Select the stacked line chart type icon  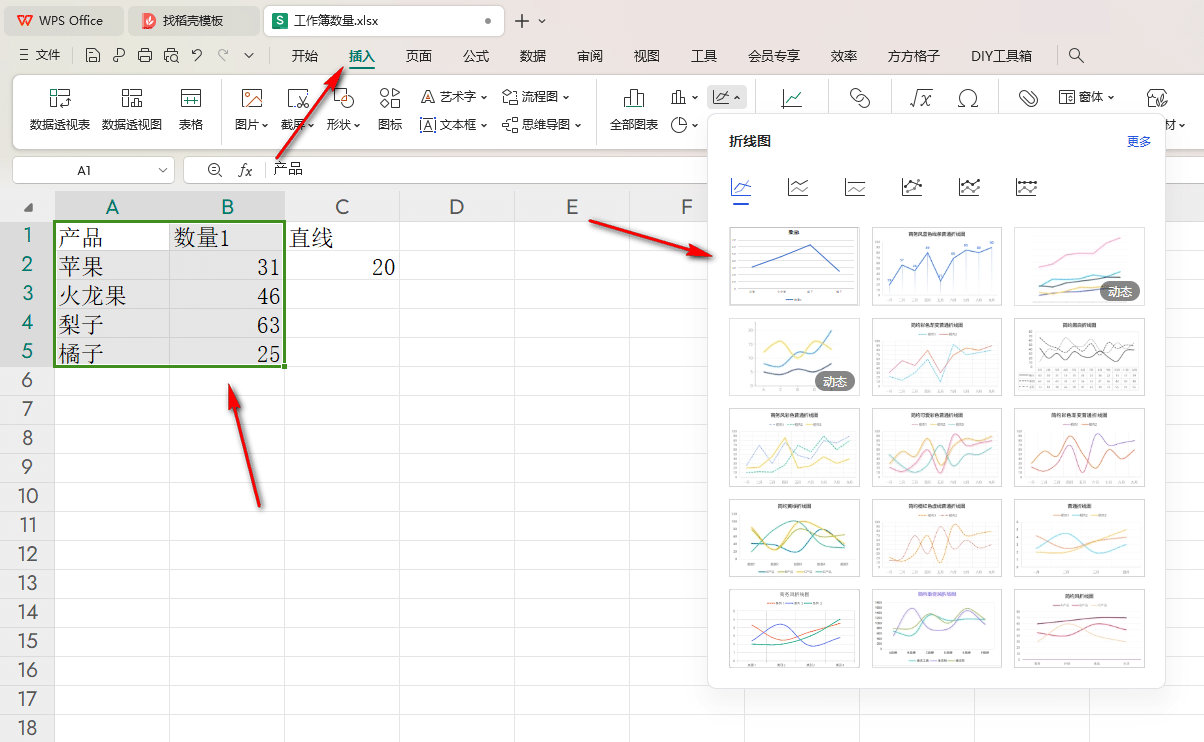coord(798,186)
